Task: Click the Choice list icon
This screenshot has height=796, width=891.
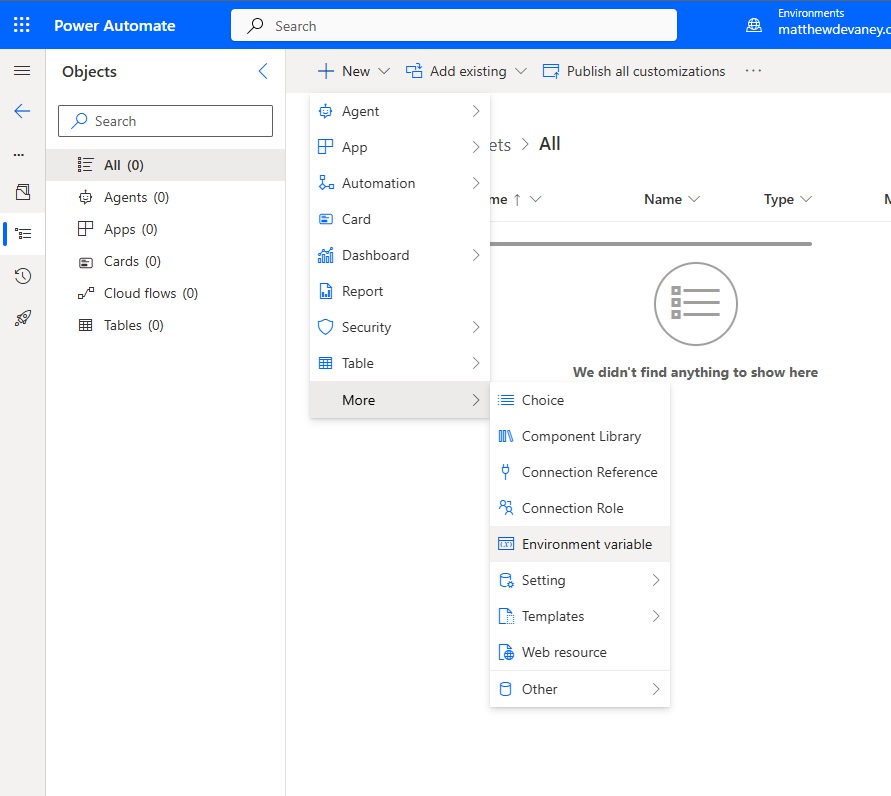Action: pos(506,400)
